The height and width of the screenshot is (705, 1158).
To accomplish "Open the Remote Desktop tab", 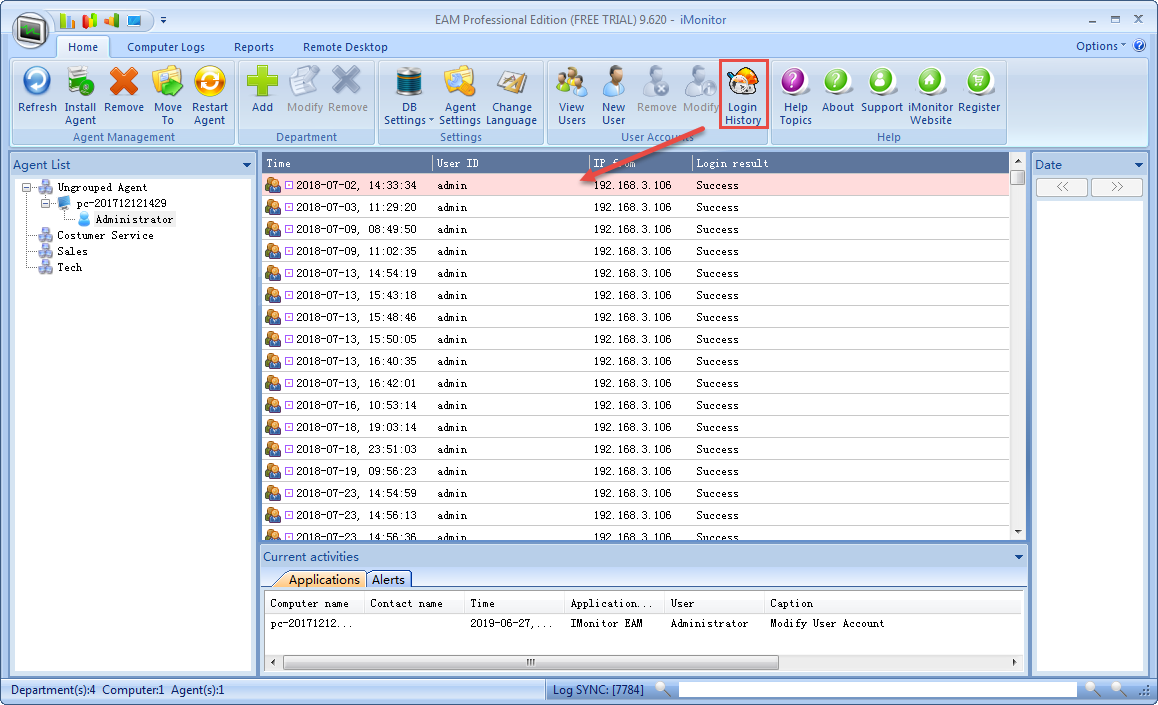I will pyautogui.click(x=345, y=47).
